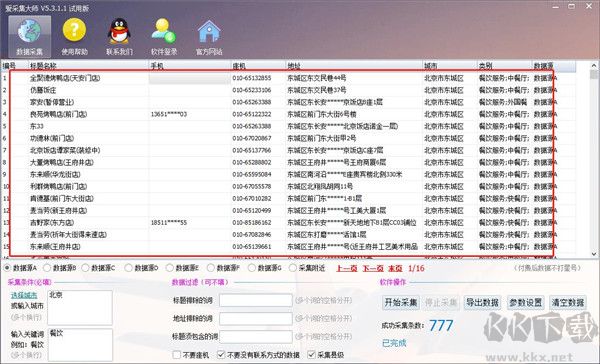This screenshot has width=600, height=364.
Task: Select 麦当劳(新王府井店) row title
Action: [59, 211]
